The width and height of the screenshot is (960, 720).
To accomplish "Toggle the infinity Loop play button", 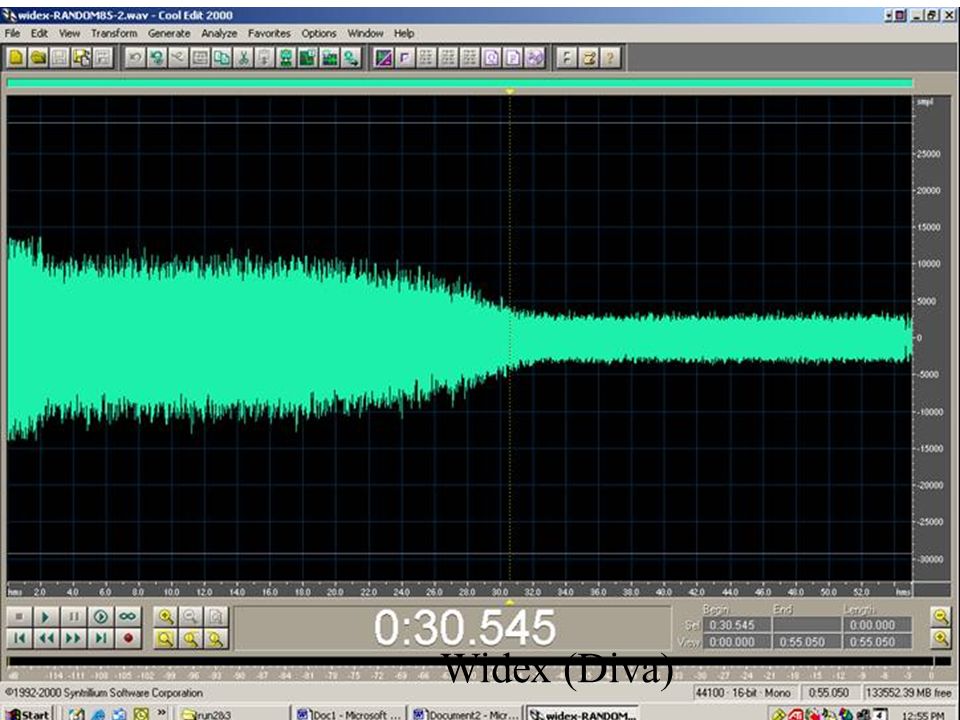I will point(127,617).
